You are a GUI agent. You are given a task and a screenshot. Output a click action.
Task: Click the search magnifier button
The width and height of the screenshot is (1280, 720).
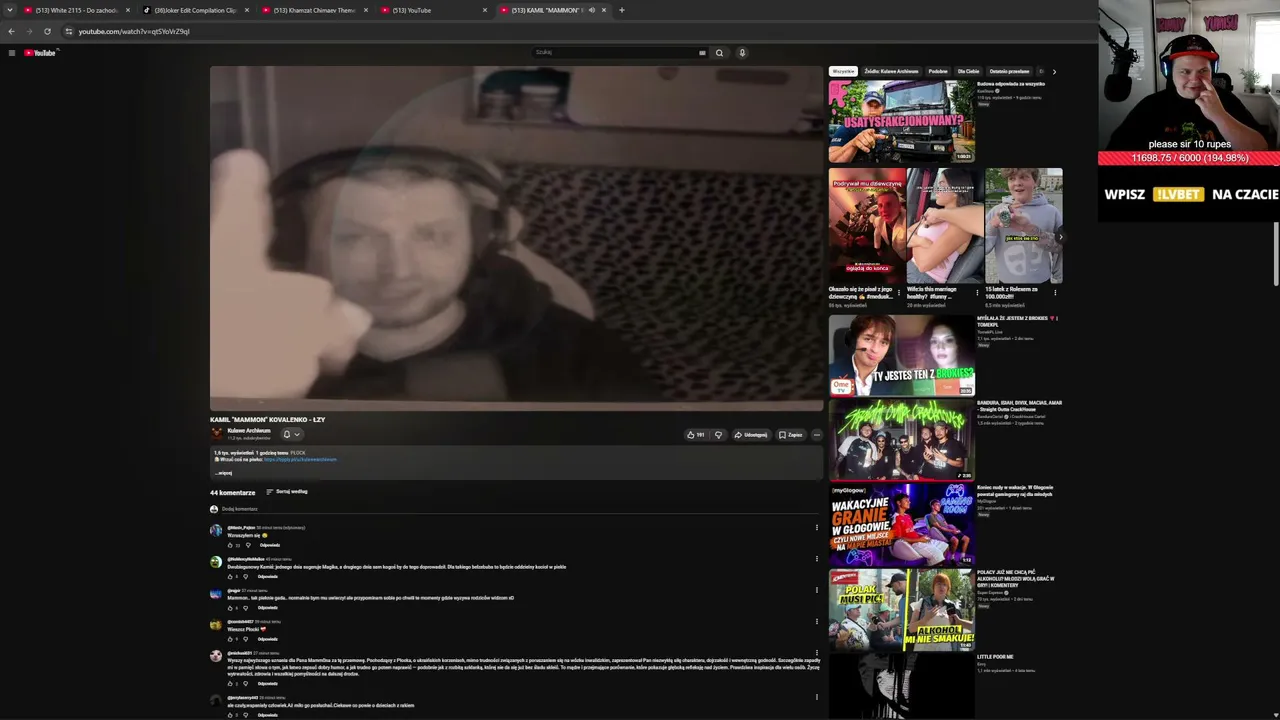pos(719,53)
